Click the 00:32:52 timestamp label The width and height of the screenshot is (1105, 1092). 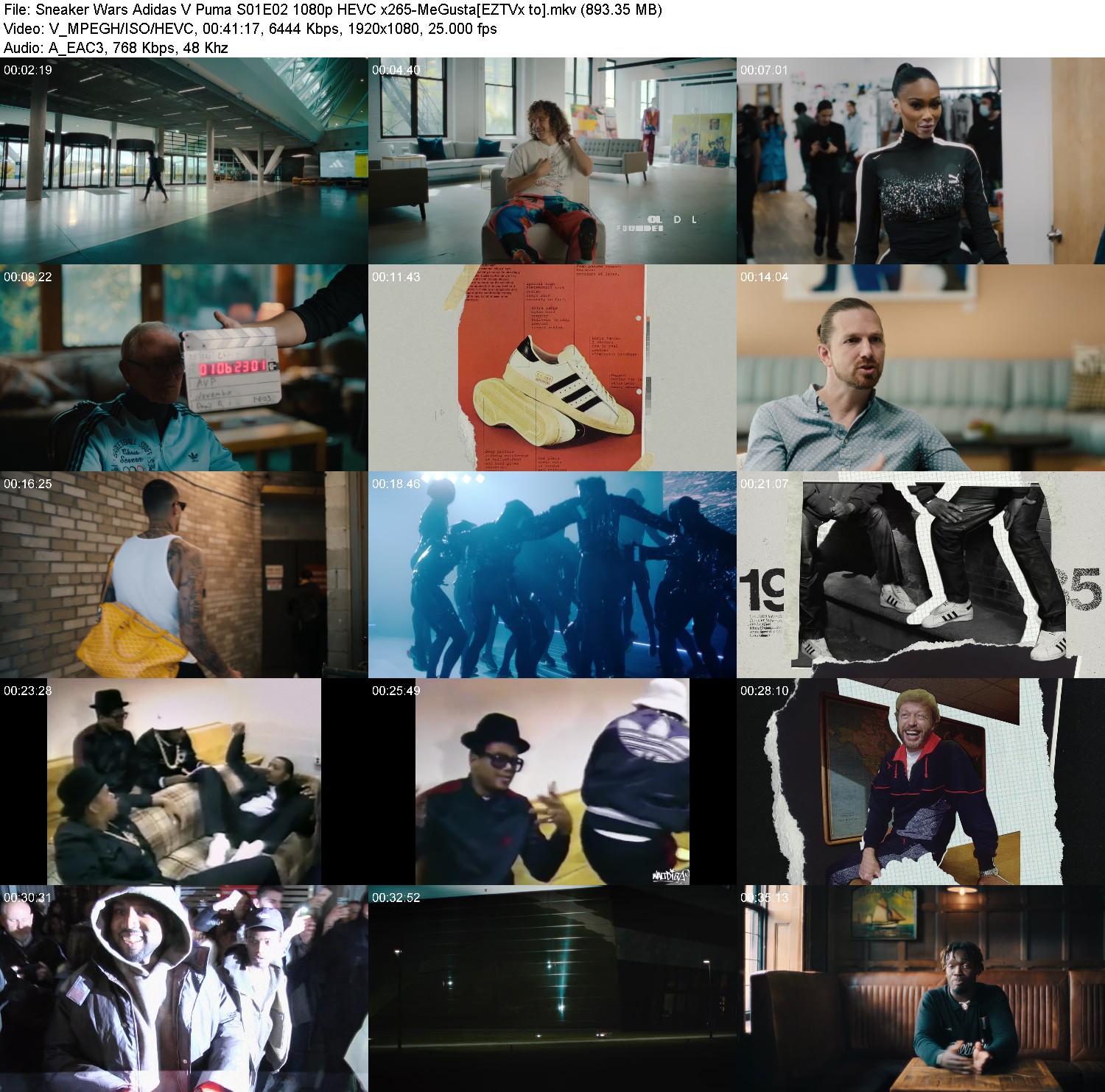[396, 898]
